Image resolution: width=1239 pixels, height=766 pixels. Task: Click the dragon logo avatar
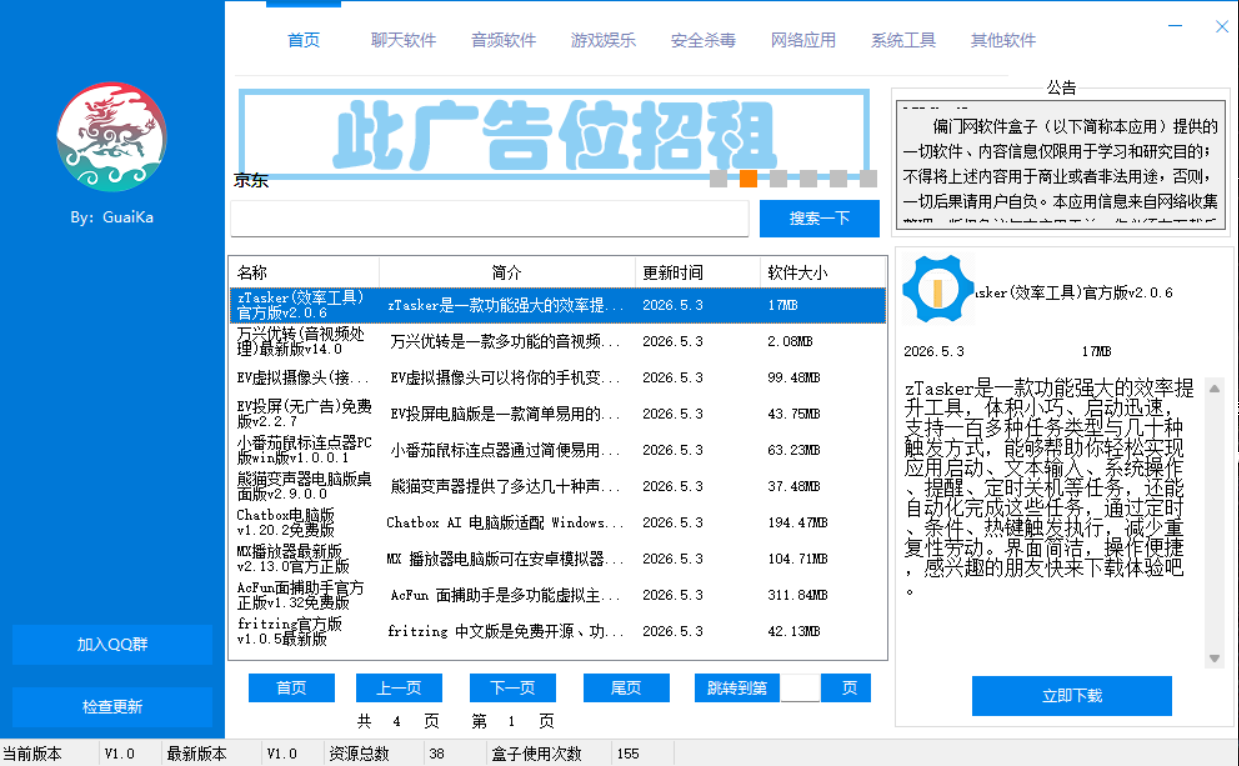click(111, 137)
